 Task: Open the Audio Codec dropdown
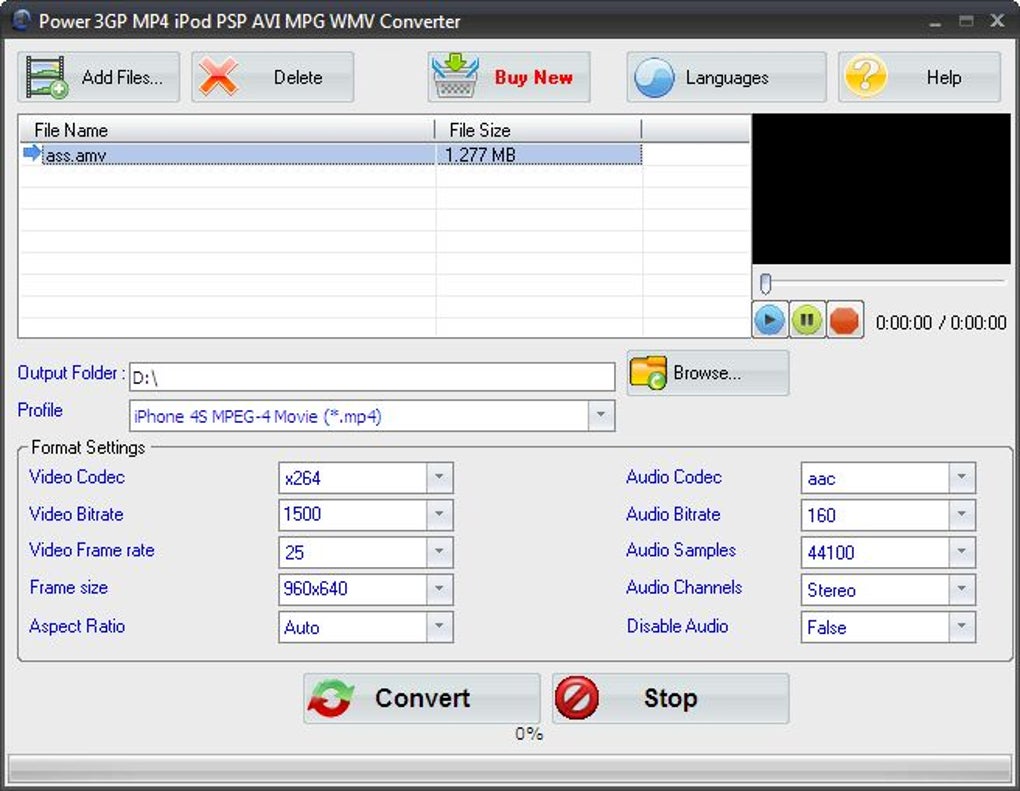pos(961,478)
